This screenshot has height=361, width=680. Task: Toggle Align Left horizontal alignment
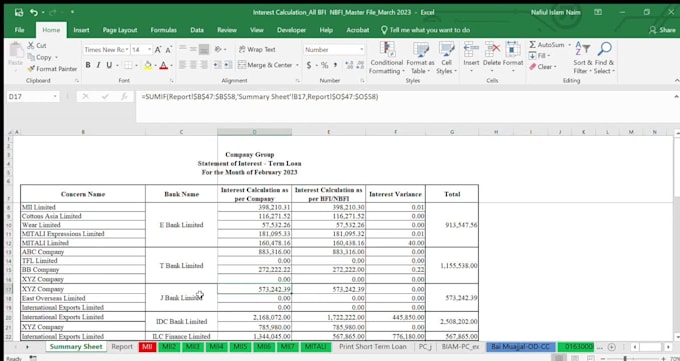coord(183,65)
